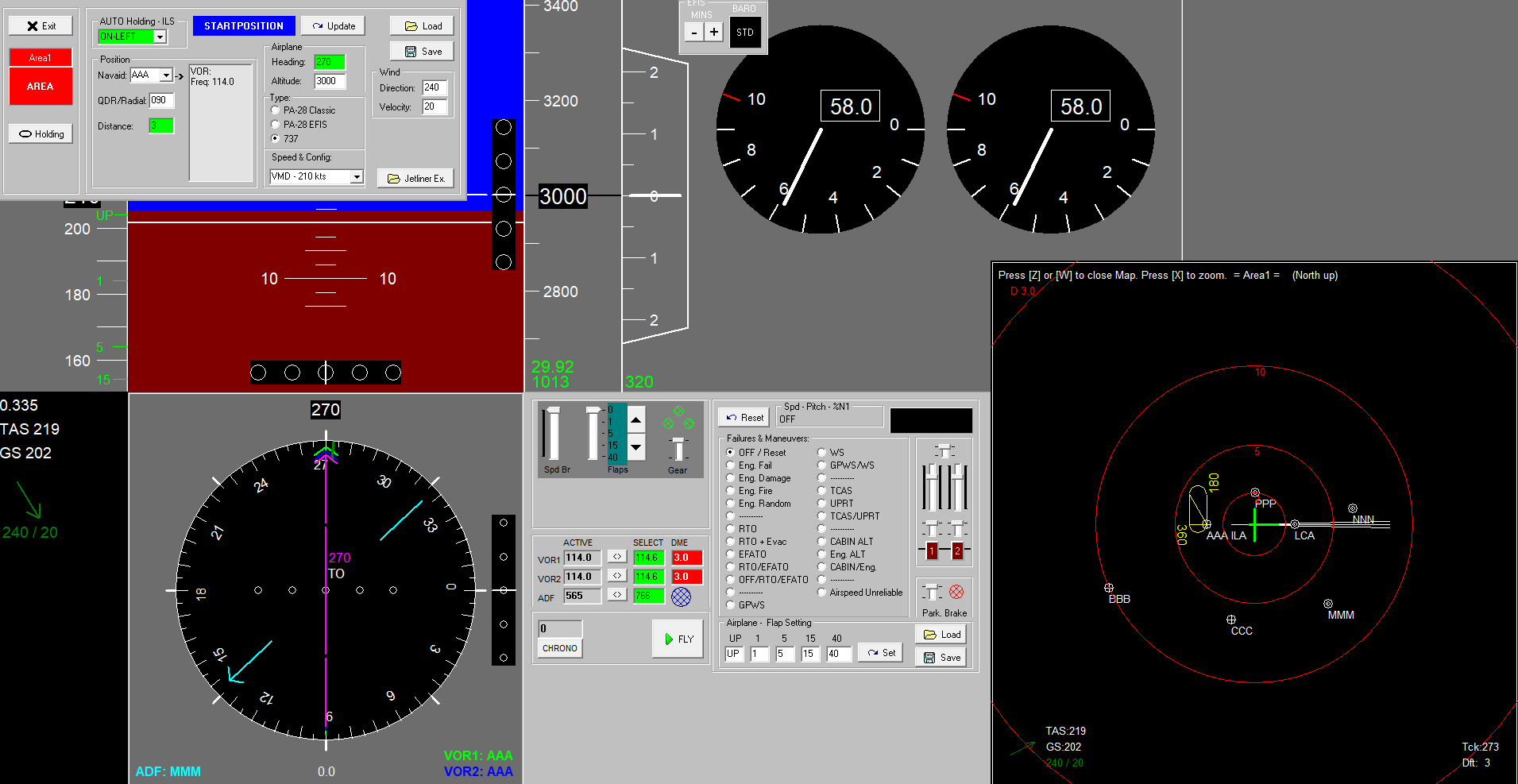Click the STARTPOSITION blue button

[x=244, y=26]
